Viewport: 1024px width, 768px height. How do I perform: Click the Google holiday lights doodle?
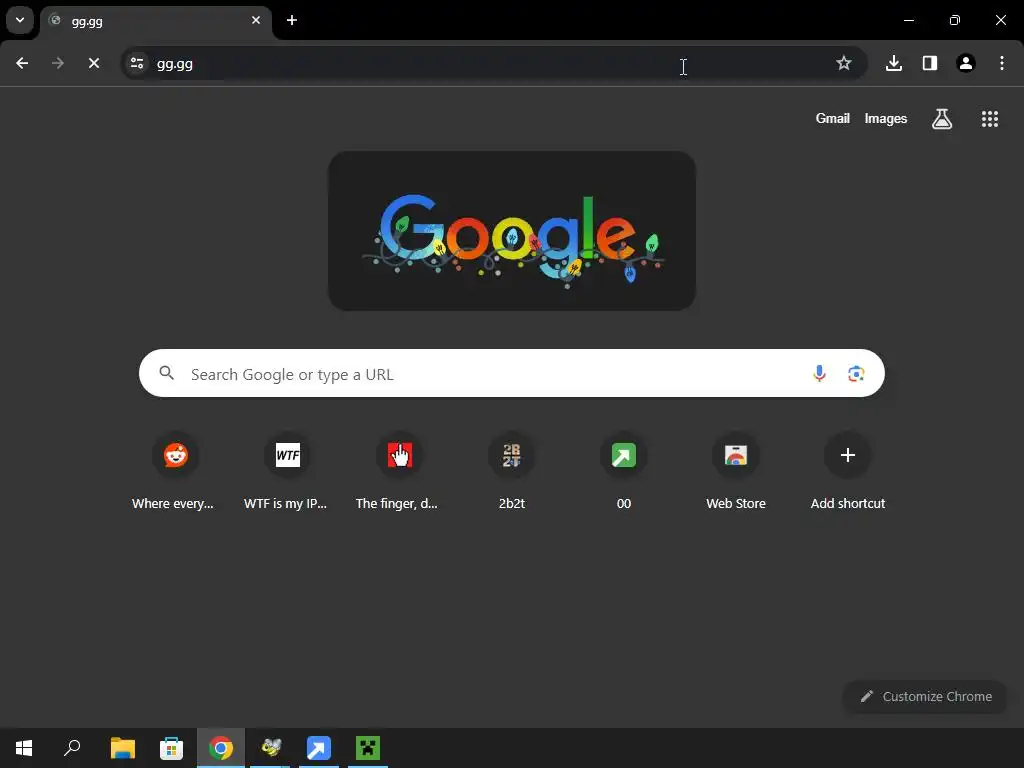point(511,231)
